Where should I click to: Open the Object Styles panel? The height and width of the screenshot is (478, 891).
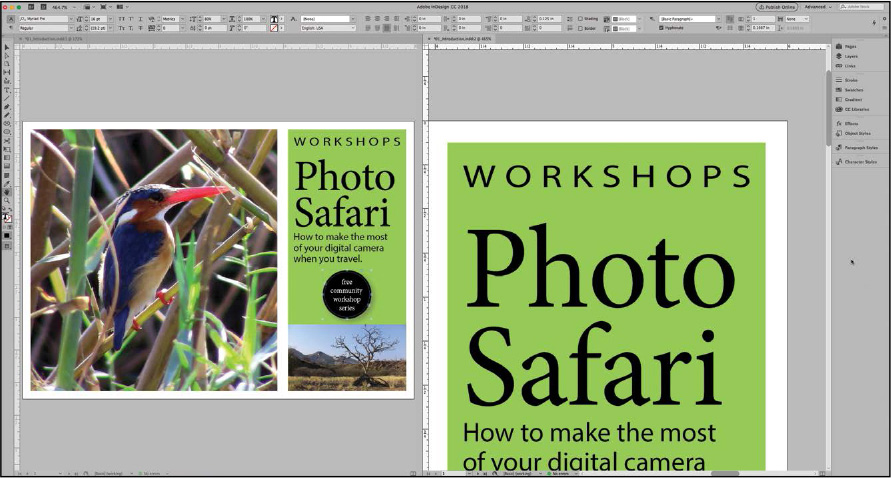coord(853,134)
